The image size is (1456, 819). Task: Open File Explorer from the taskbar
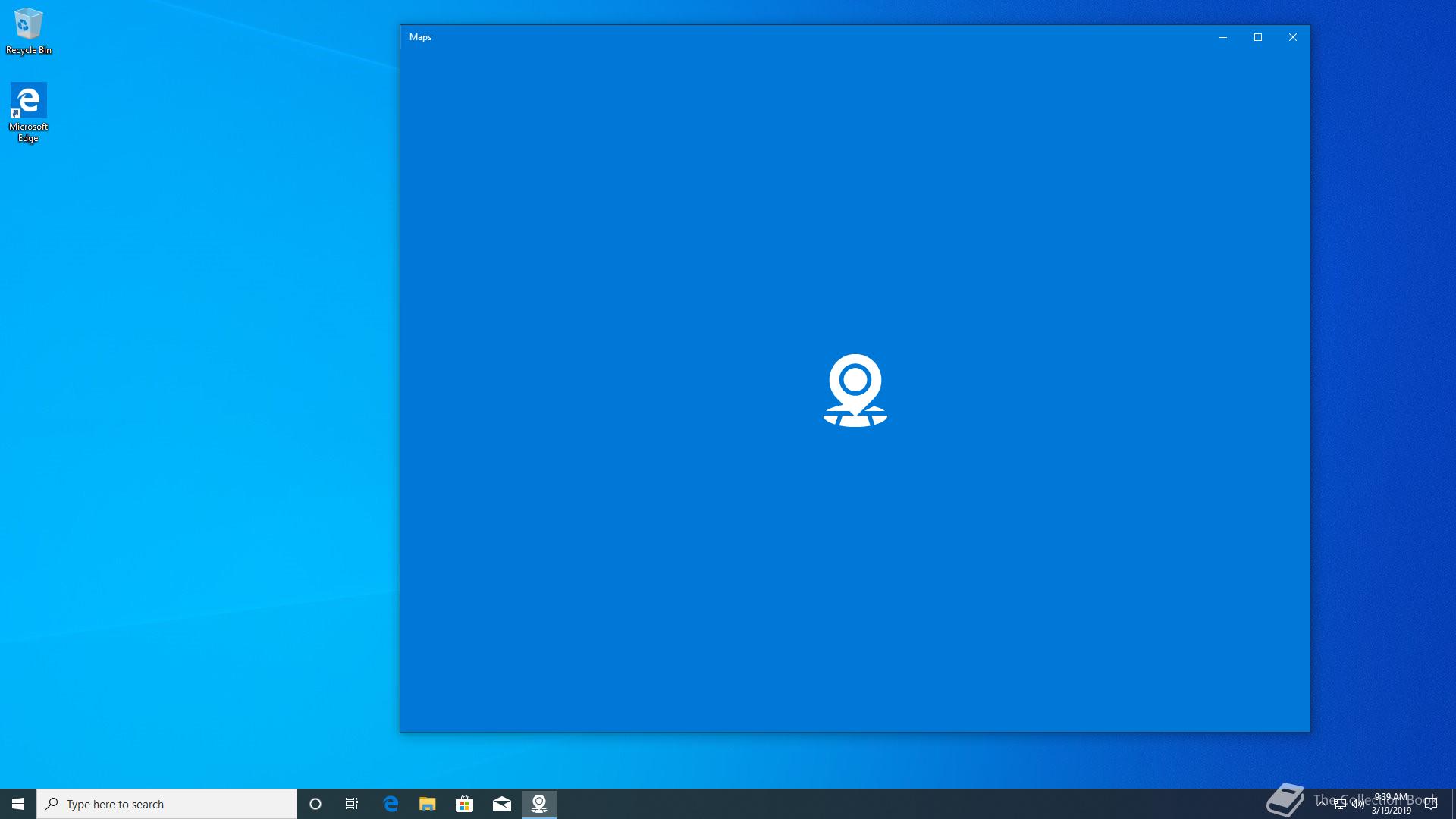428,804
